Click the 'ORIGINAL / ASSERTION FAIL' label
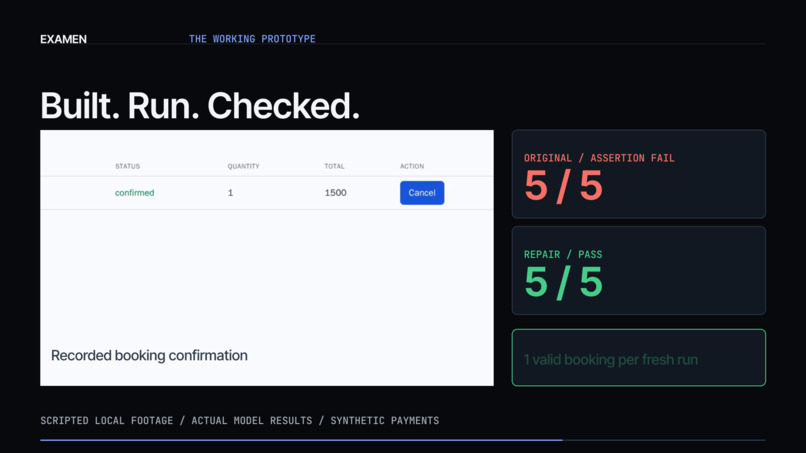 point(599,158)
